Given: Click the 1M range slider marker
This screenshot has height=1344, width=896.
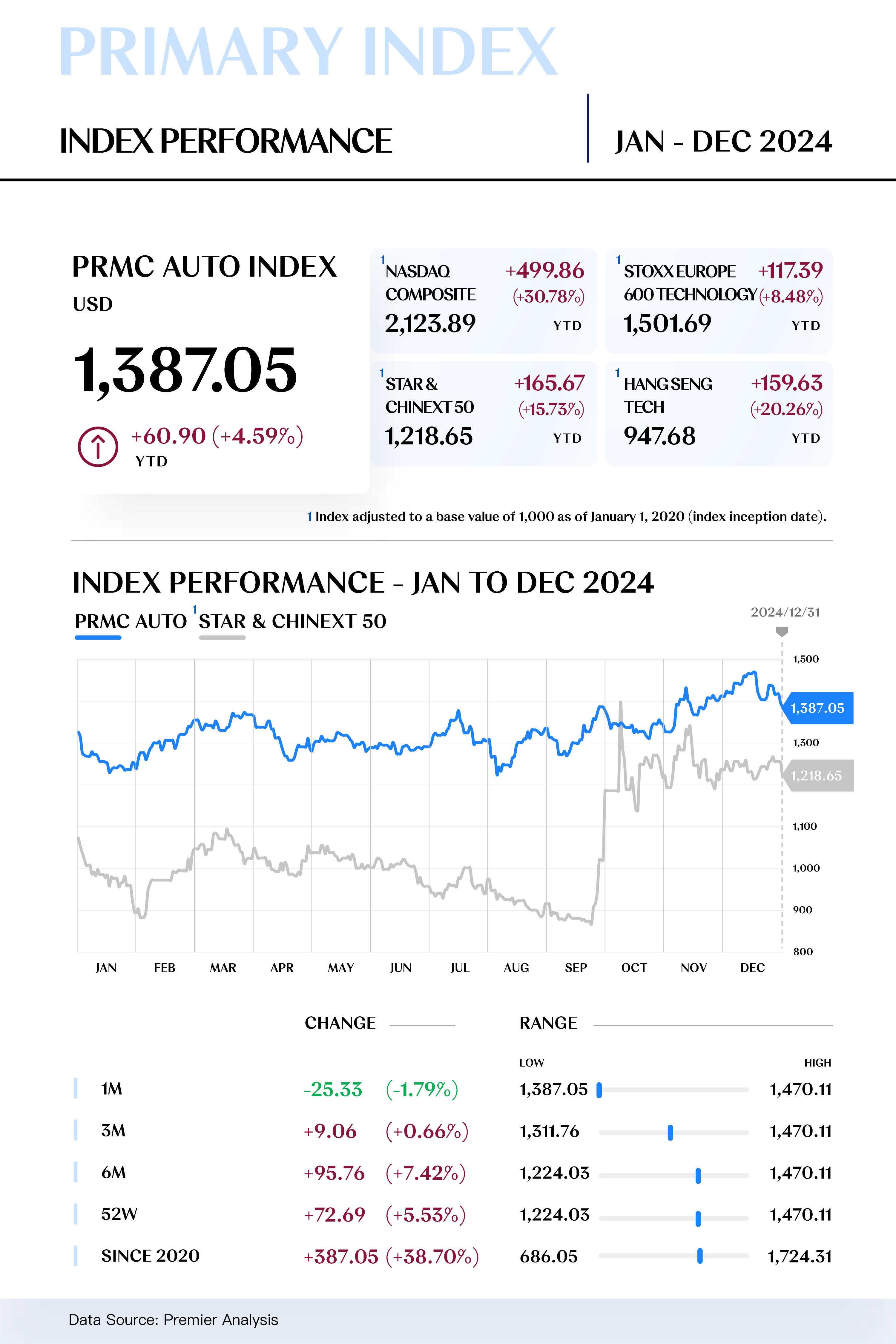Looking at the screenshot, I should point(599,1090).
